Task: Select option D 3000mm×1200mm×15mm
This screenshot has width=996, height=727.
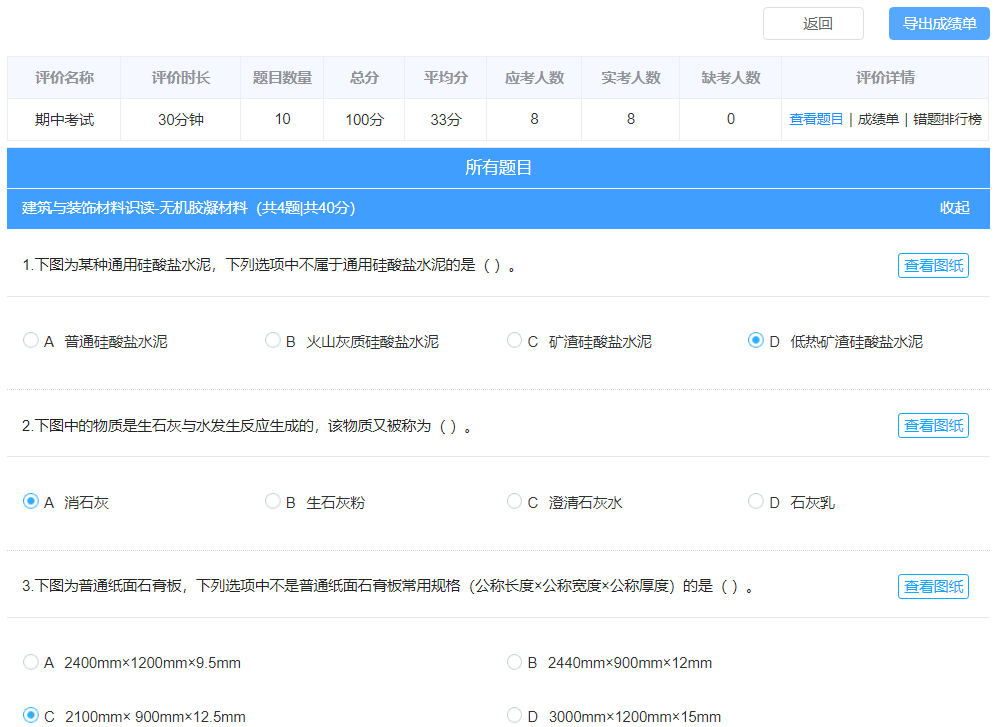Action: click(x=515, y=716)
